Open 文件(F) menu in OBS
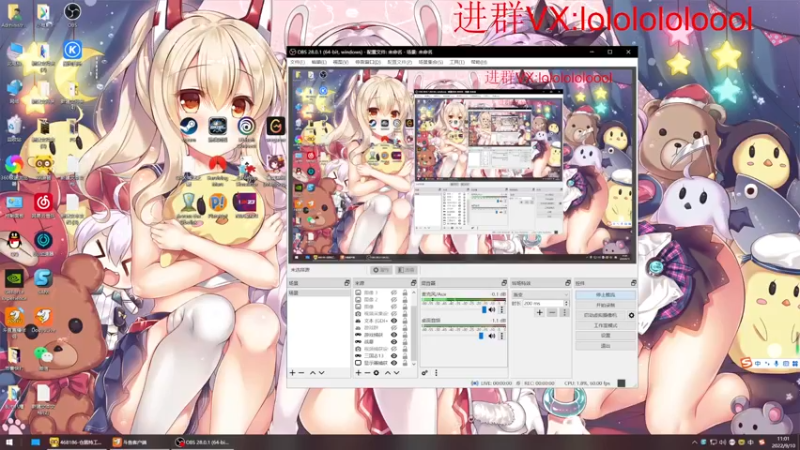The image size is (800, 450). point(297,62)
